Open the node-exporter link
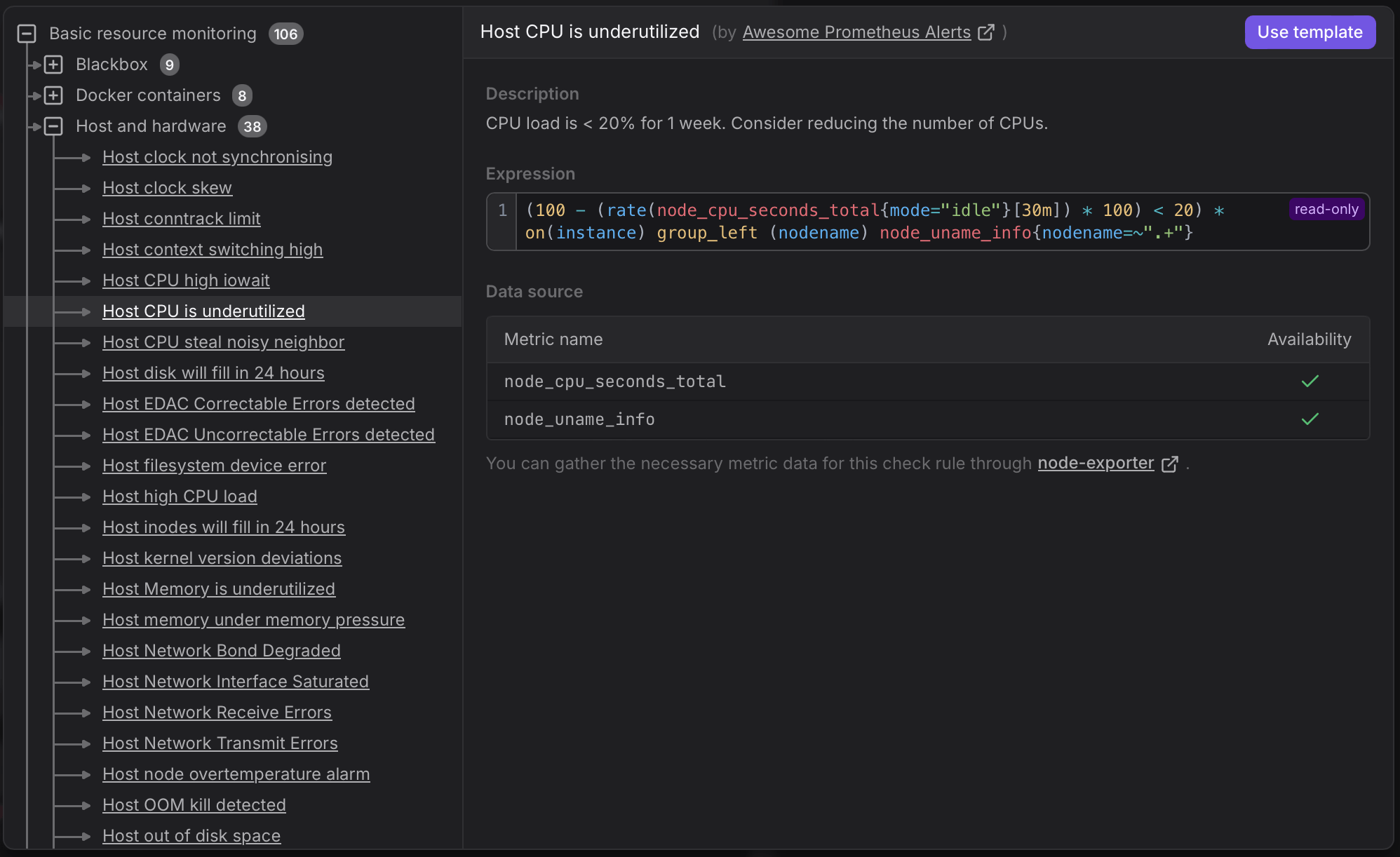 tap(1096, 464)
